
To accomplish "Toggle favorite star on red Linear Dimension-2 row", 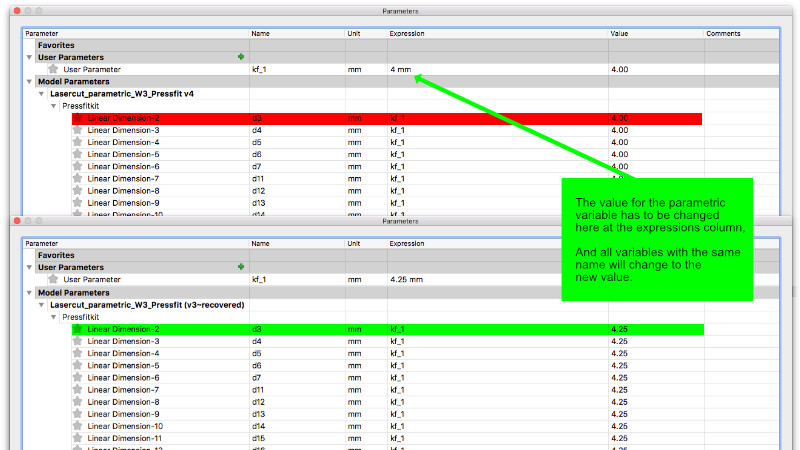I will point(78,118).
